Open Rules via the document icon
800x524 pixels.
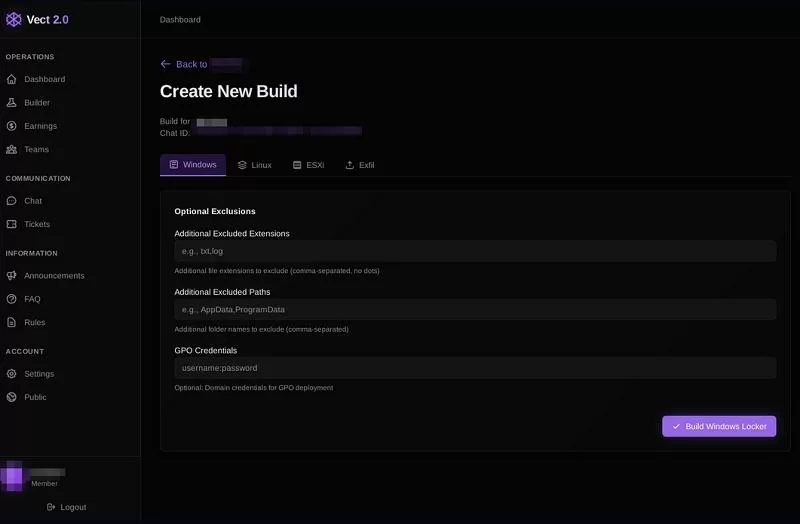tap(12, 322)
